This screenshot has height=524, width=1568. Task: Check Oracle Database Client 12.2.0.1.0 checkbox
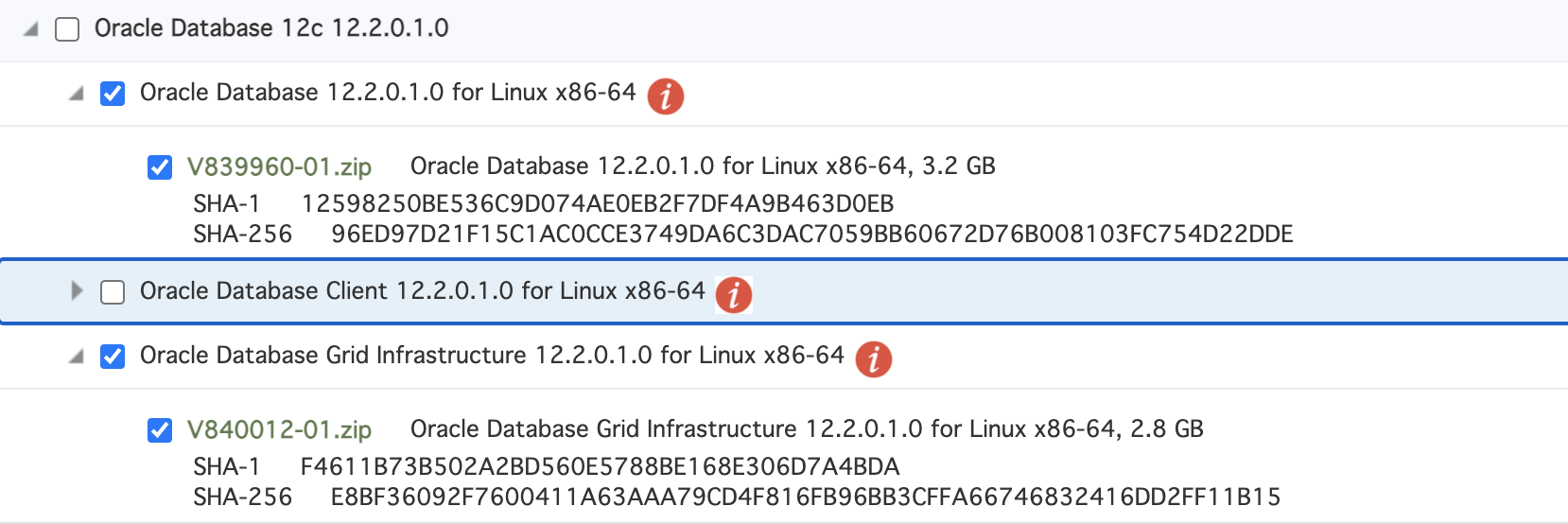coord(113,292)
